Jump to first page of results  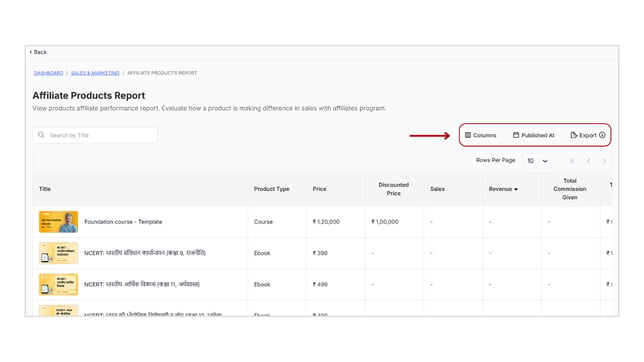572,161
